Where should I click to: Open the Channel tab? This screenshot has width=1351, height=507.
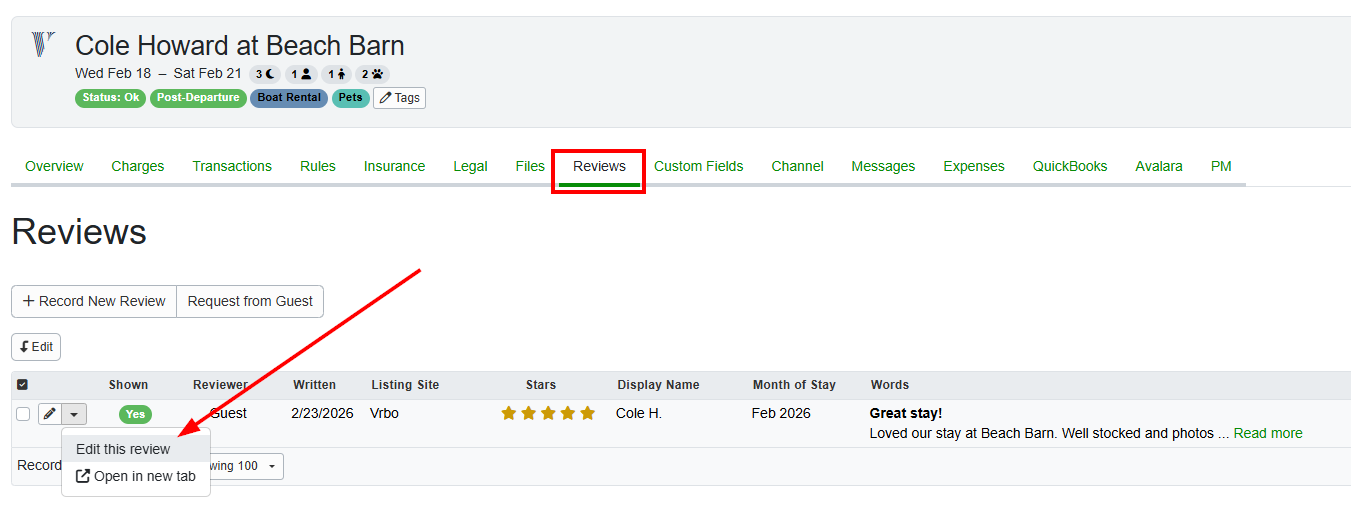click(x=797, y=166)
